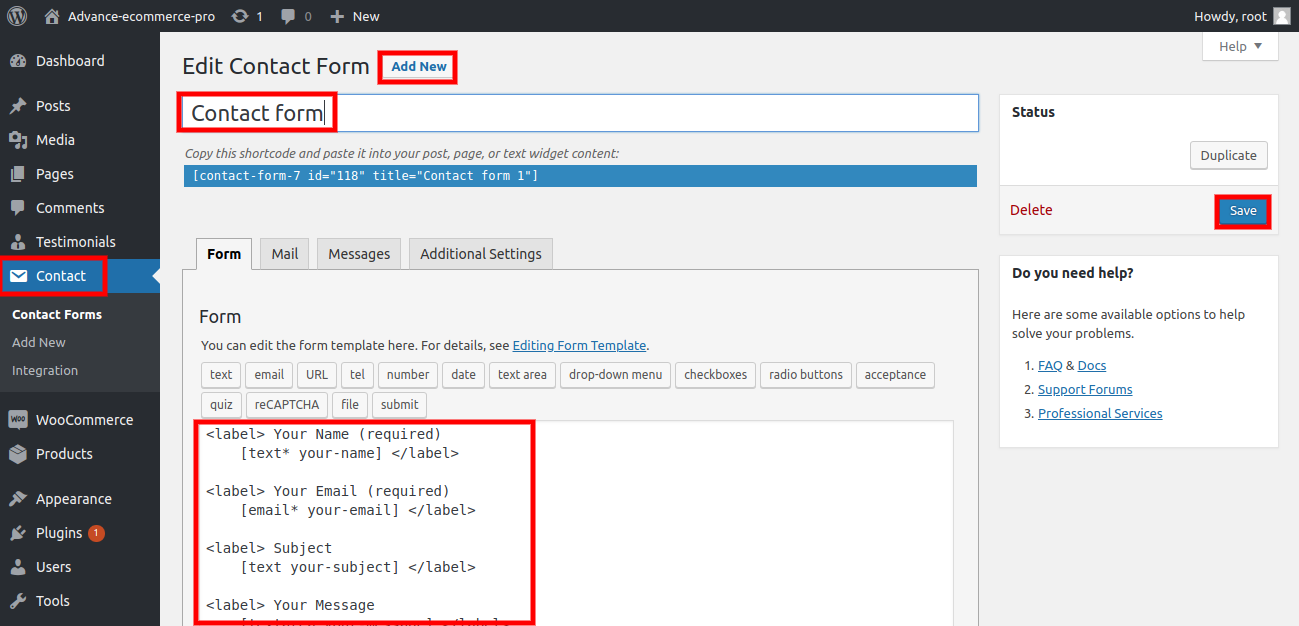1299x626 pixels.
Task: Switch to the Mail tab
Action: click(285, 254)
